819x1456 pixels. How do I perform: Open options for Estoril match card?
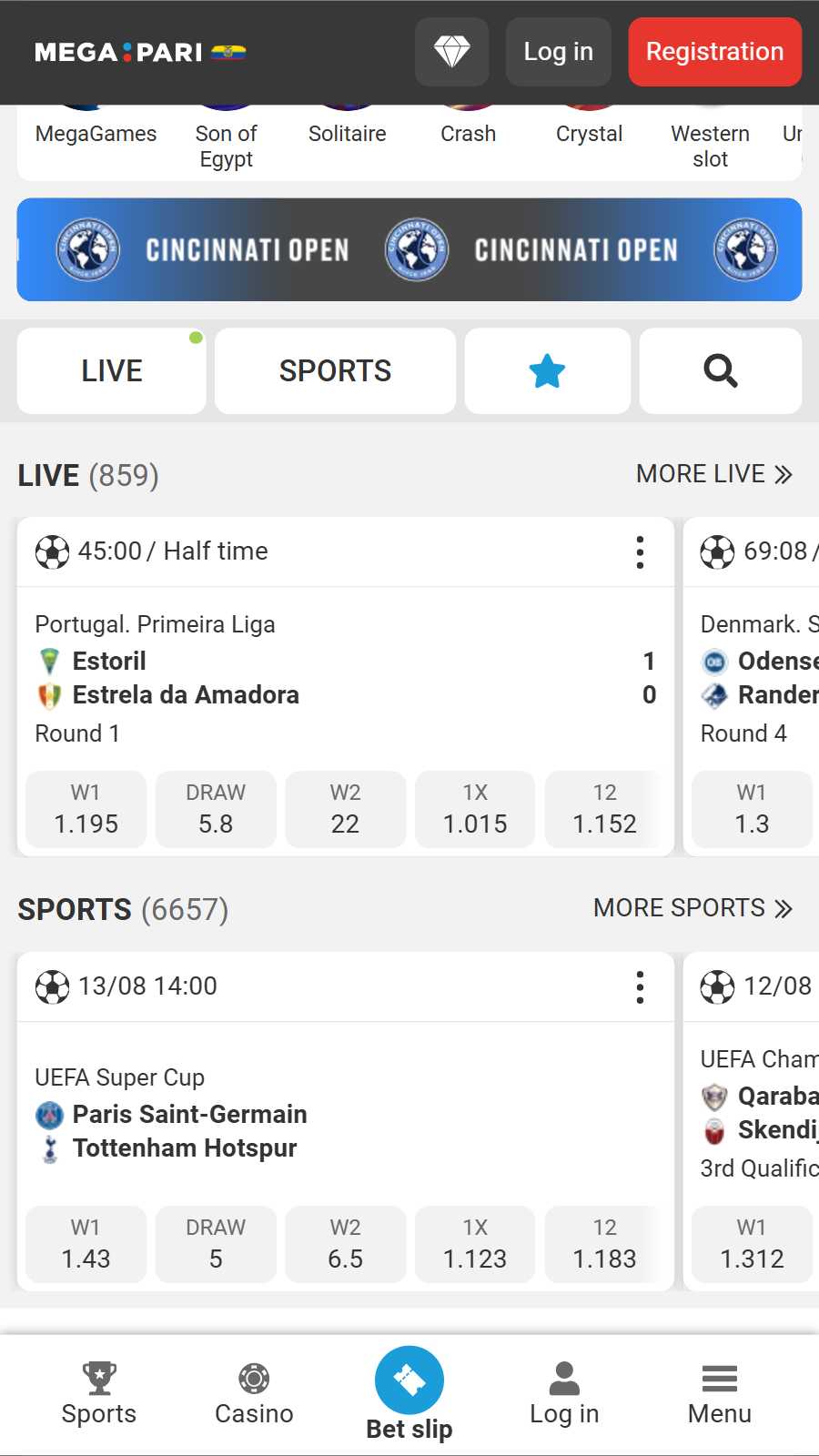pyautogui.click(x=640, y=551)
